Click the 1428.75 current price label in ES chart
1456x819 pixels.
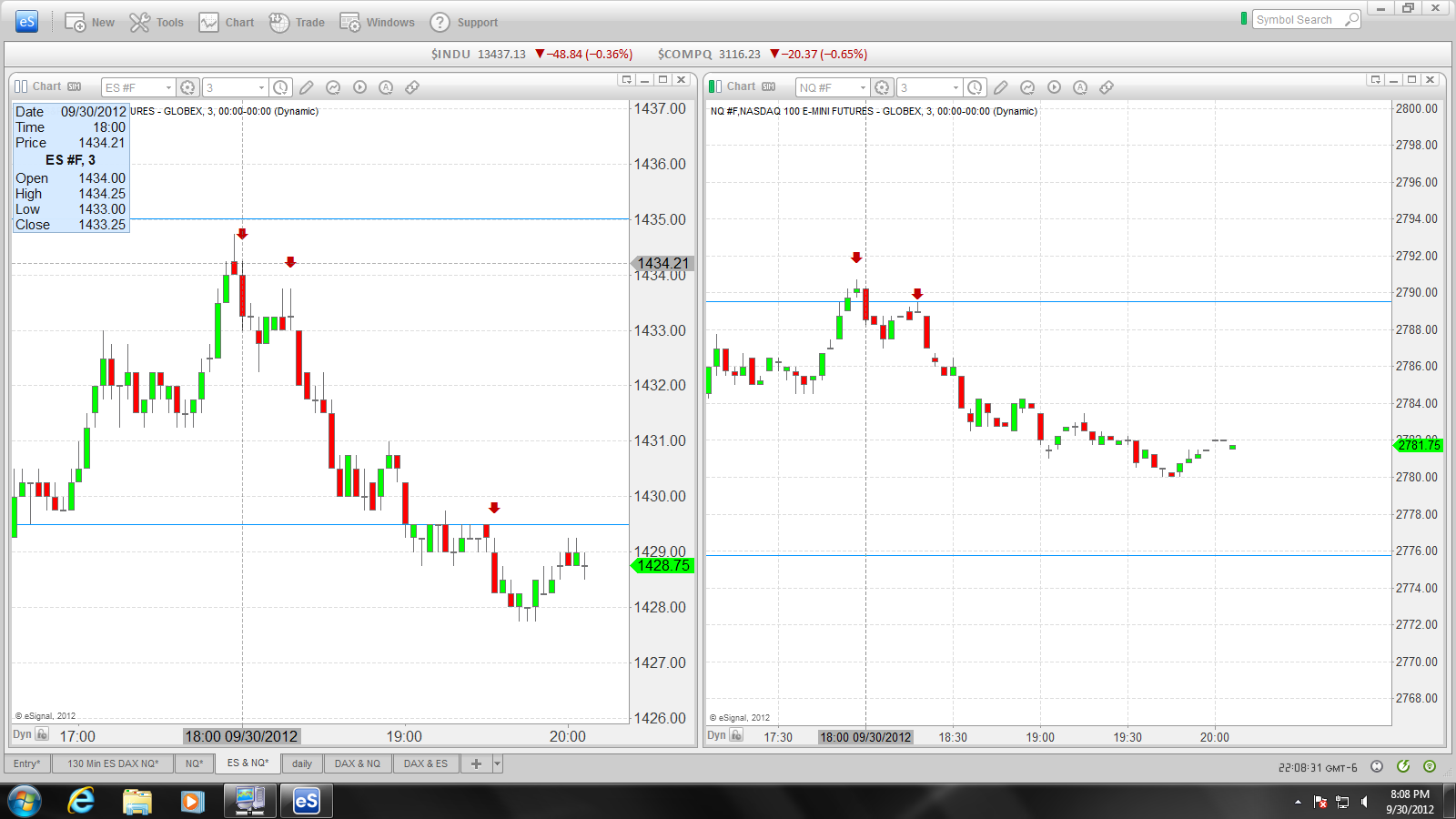662,566
